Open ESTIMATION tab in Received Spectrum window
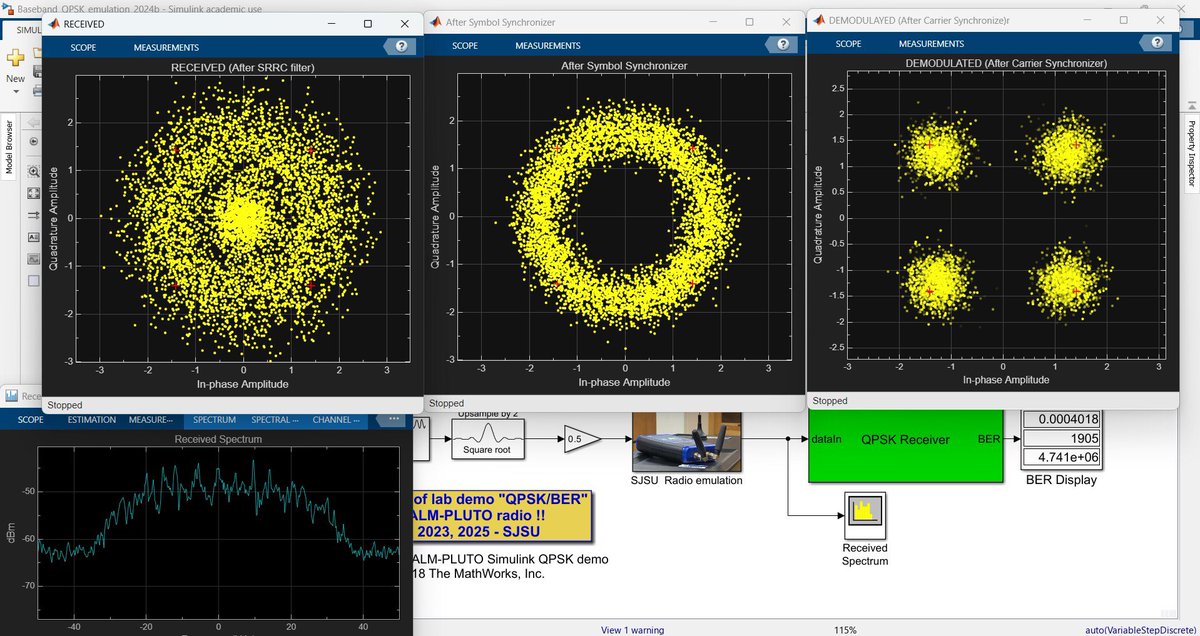 [91, 420]
